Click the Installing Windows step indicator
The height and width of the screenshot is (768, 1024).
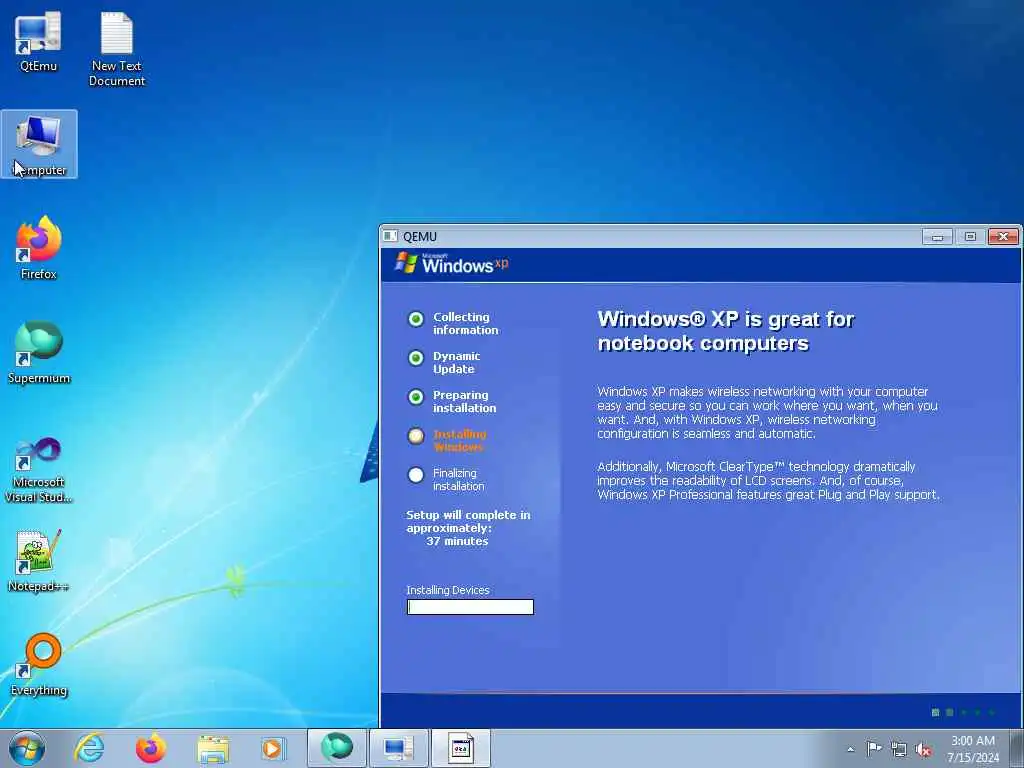(x=416, y=436)
